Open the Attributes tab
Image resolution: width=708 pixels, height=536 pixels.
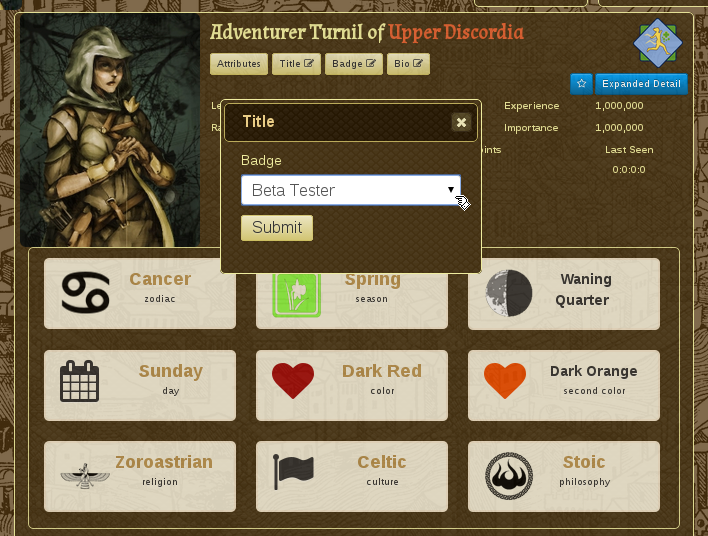239,64
